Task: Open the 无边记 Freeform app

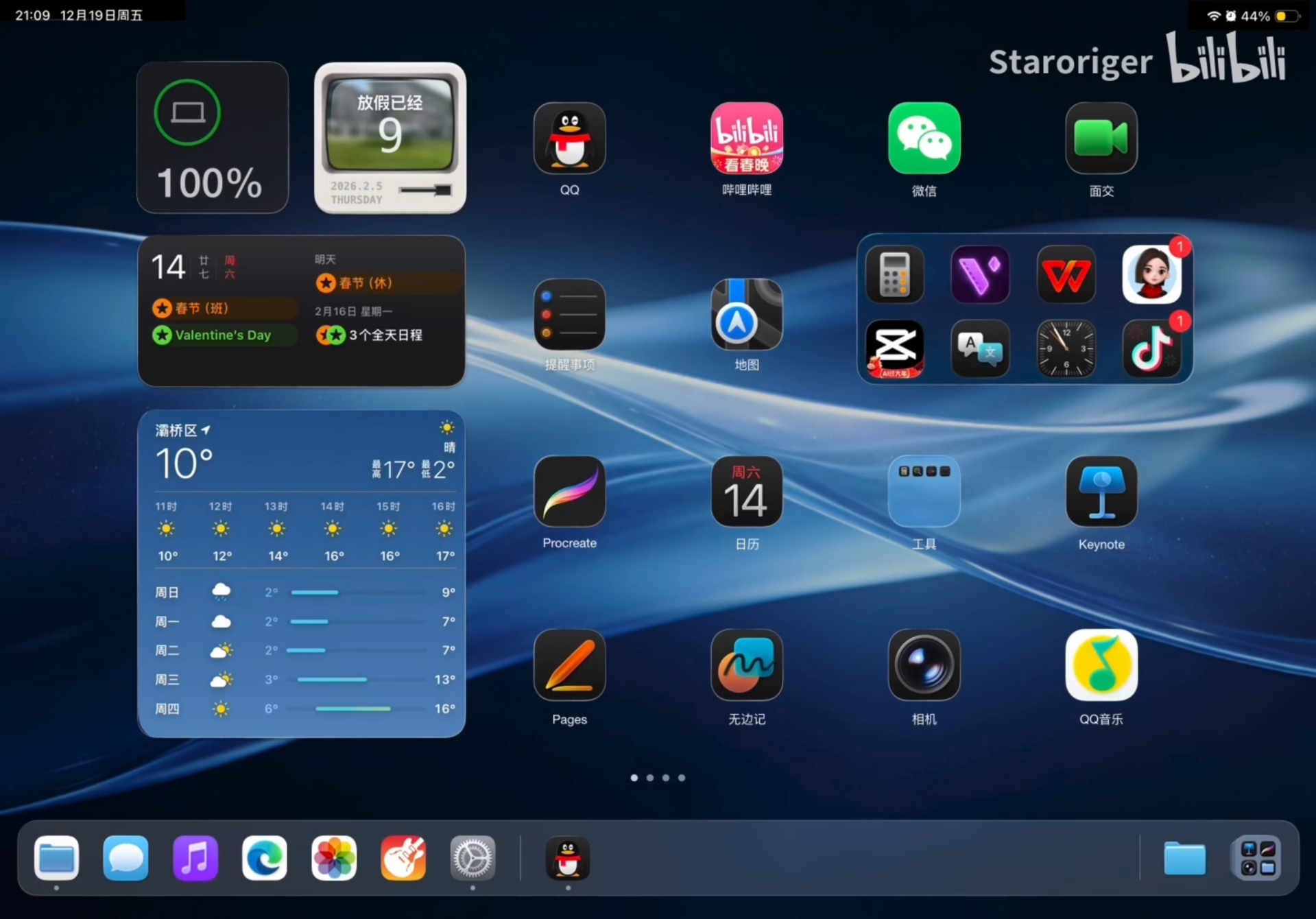Action: click(x=747, y=665)
